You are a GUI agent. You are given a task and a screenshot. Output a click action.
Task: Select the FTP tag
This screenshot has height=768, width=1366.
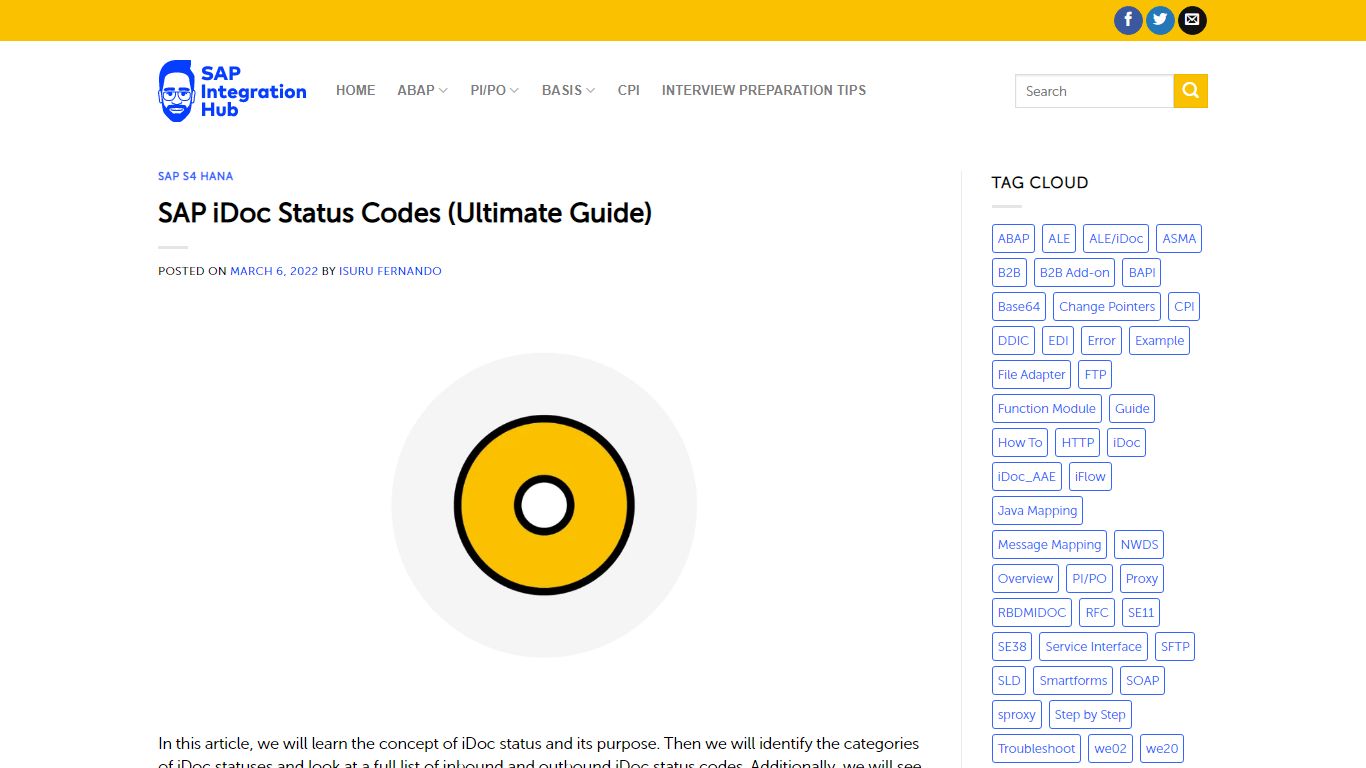(1095, 375)
